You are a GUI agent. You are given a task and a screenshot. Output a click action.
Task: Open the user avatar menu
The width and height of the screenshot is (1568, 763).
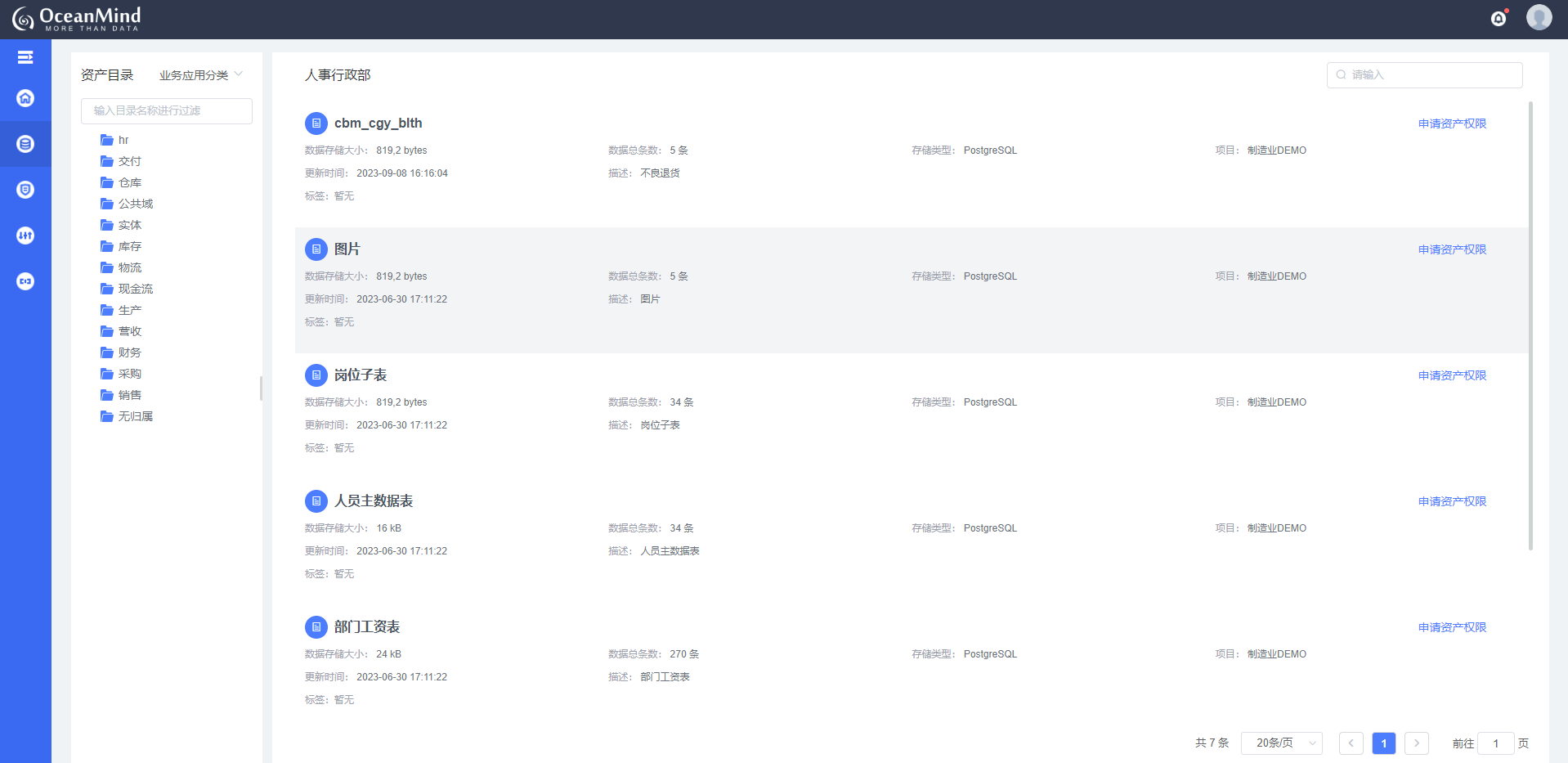(x=1539, y=17)
